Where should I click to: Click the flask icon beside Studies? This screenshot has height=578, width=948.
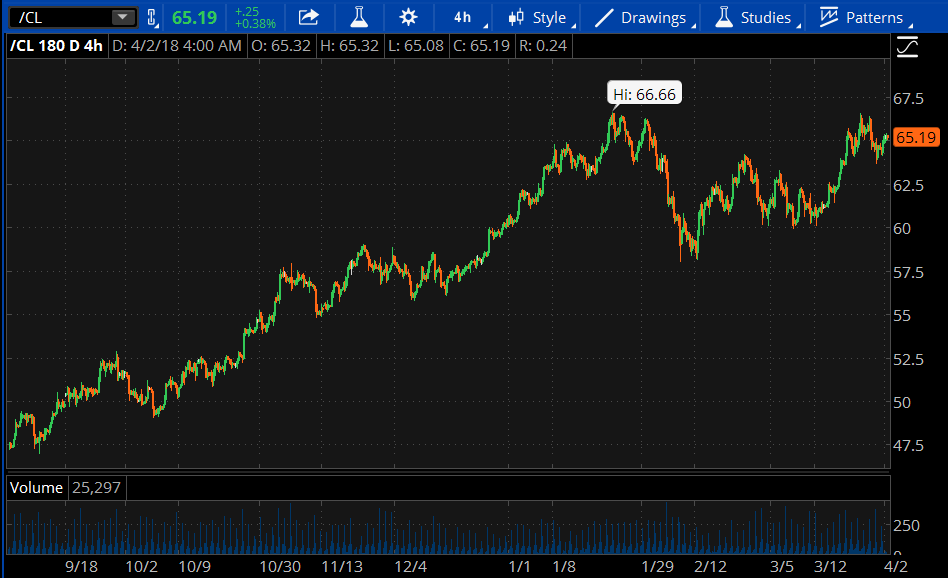724,17
